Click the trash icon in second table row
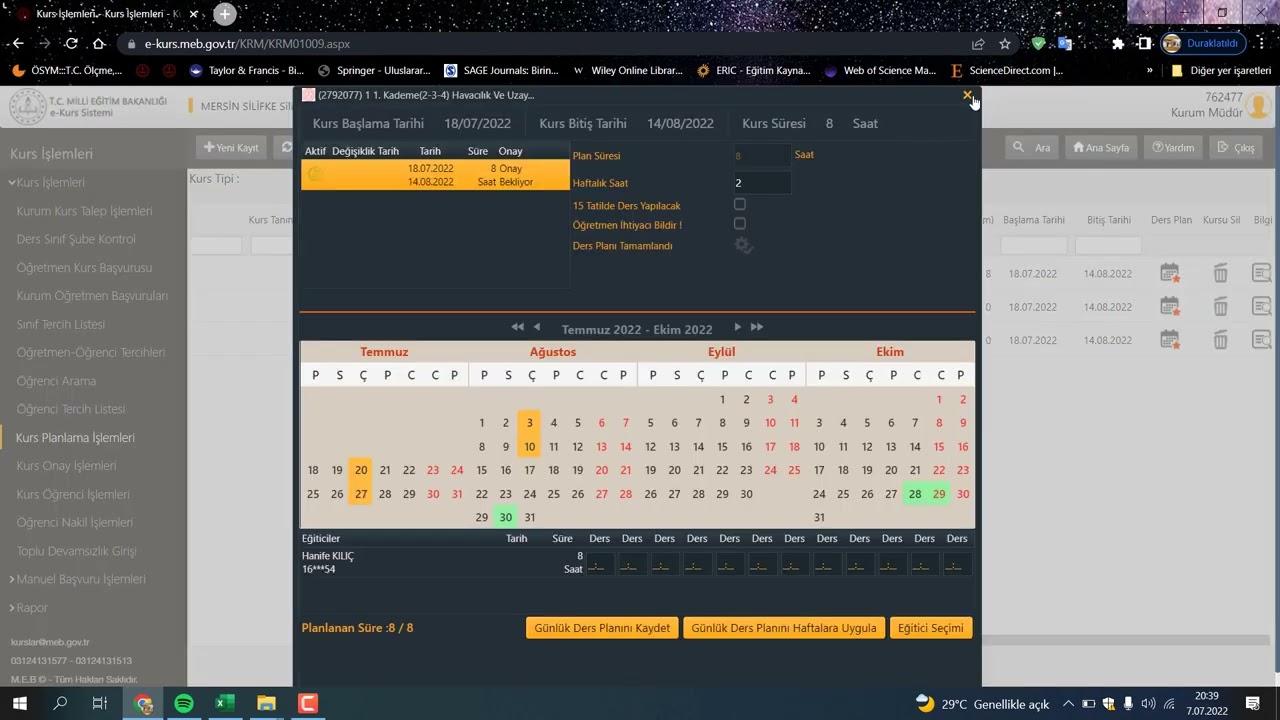Viewport: 1280px width, 720px height. tap(1220, 307)
